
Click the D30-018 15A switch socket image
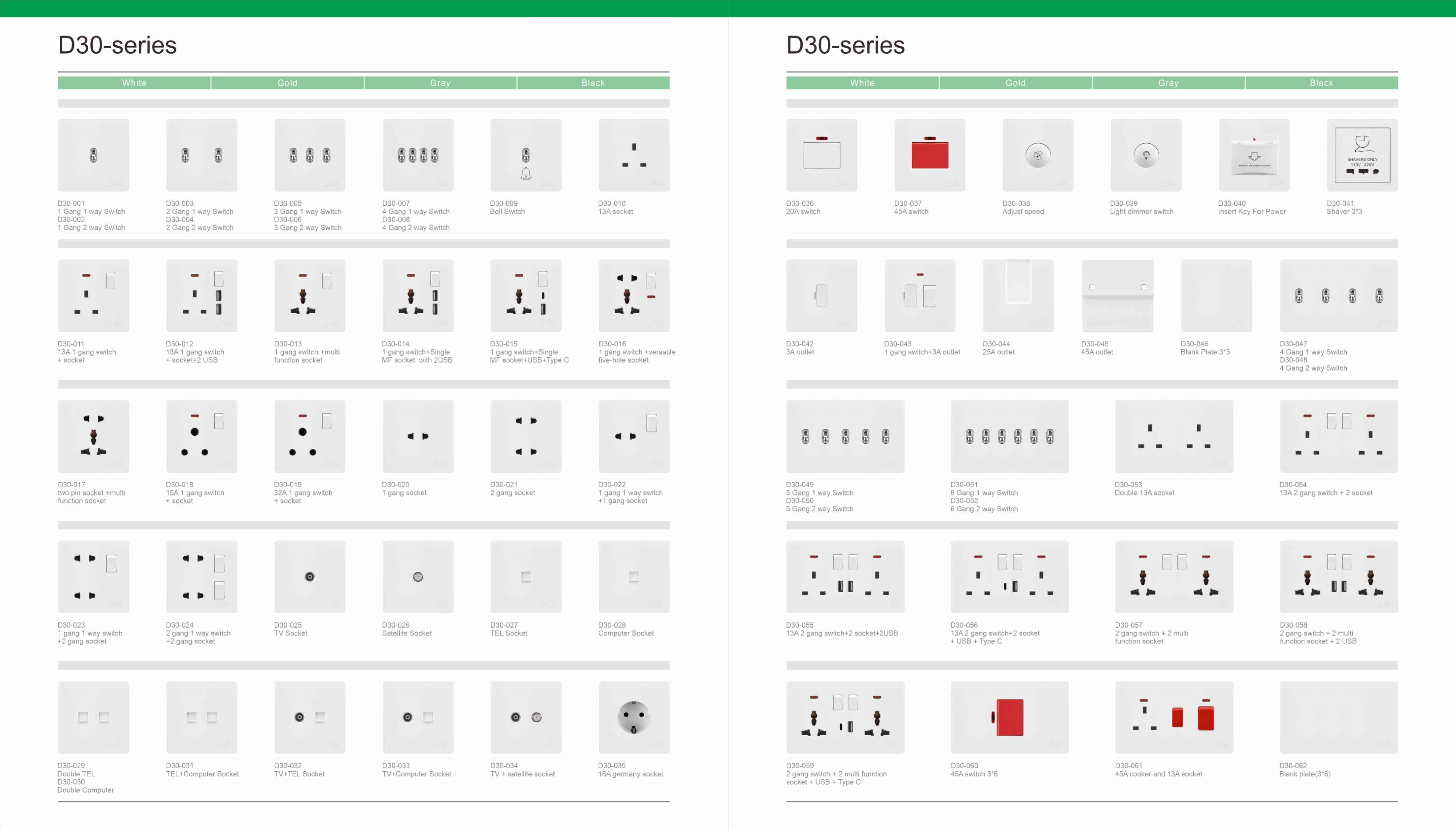(x=202, y=436)
